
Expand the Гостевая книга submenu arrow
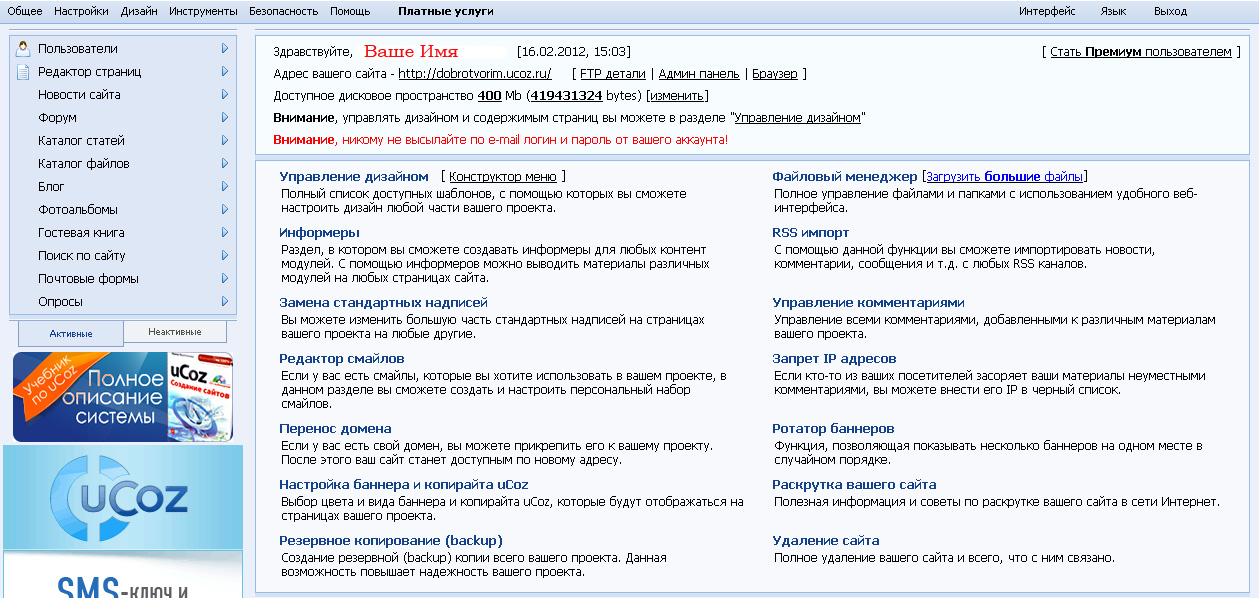(x=225, y=232)
